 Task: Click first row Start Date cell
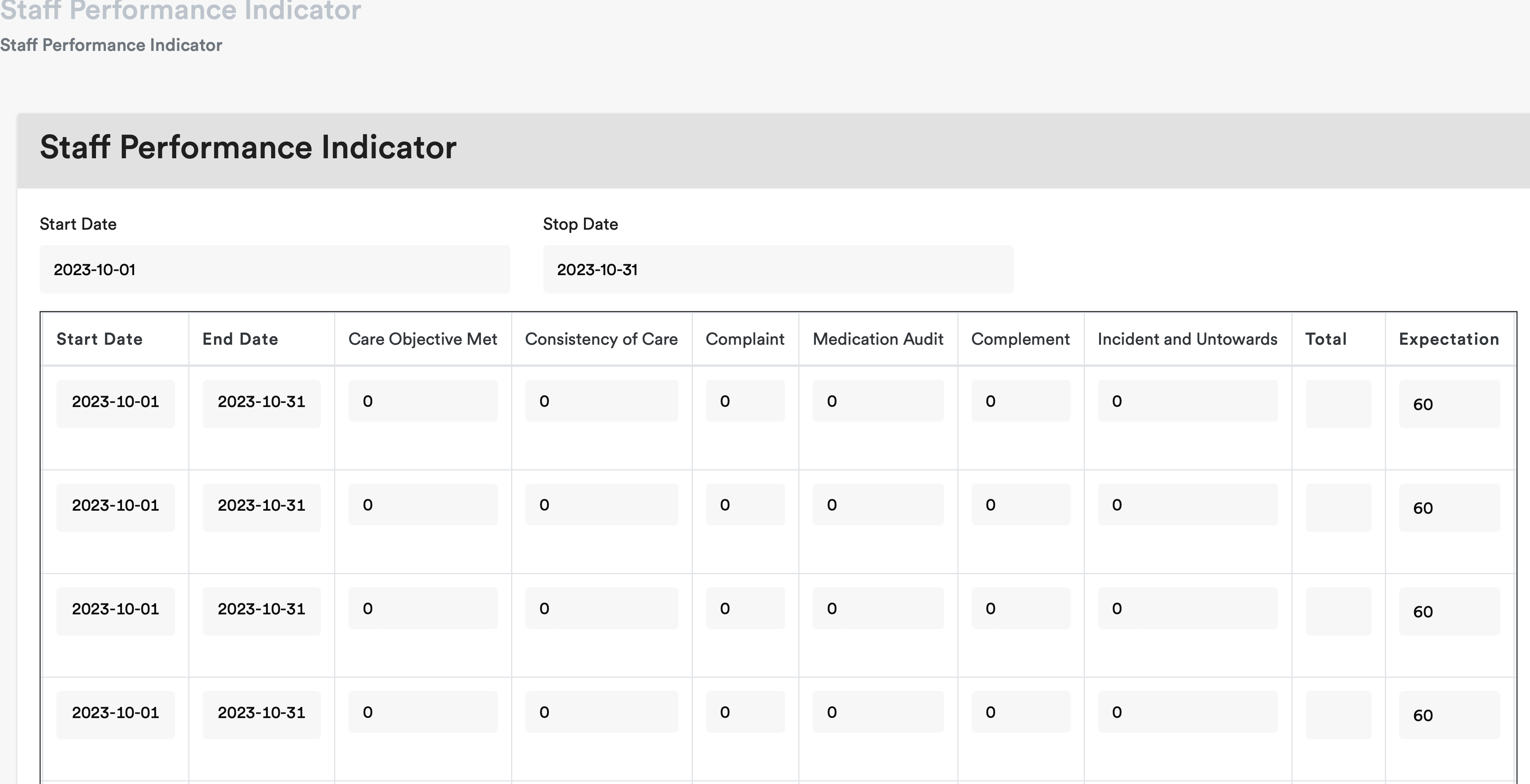115,403
